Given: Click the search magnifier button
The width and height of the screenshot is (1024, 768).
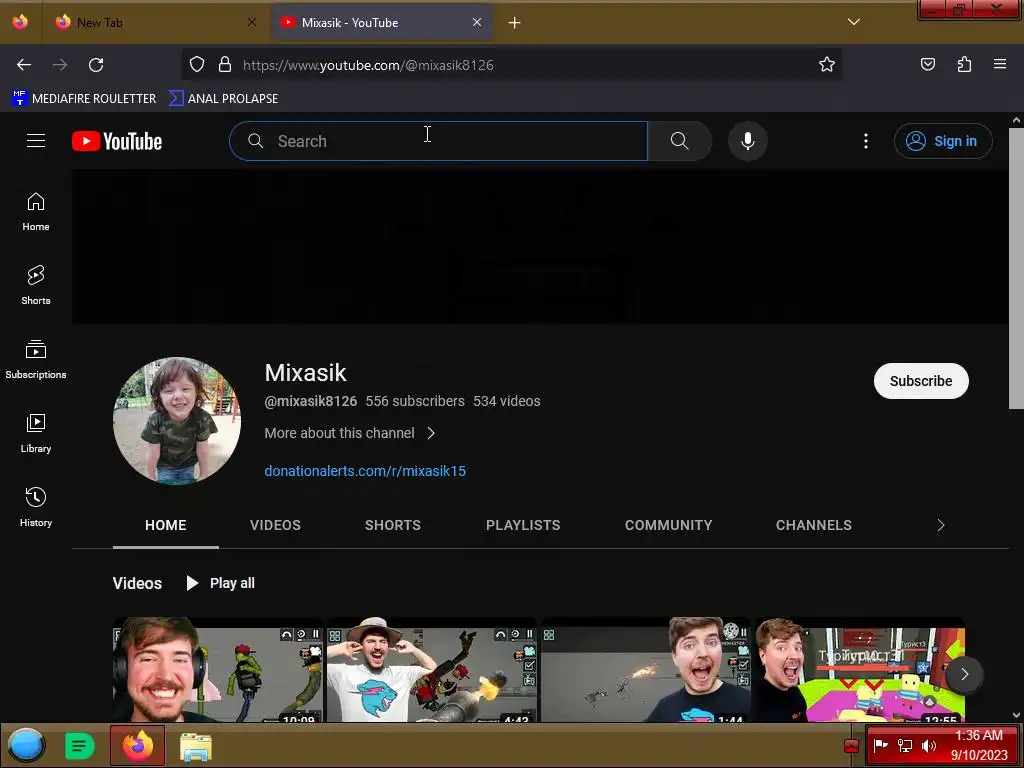Looking at the screenshot, I should tap(679, 141).
